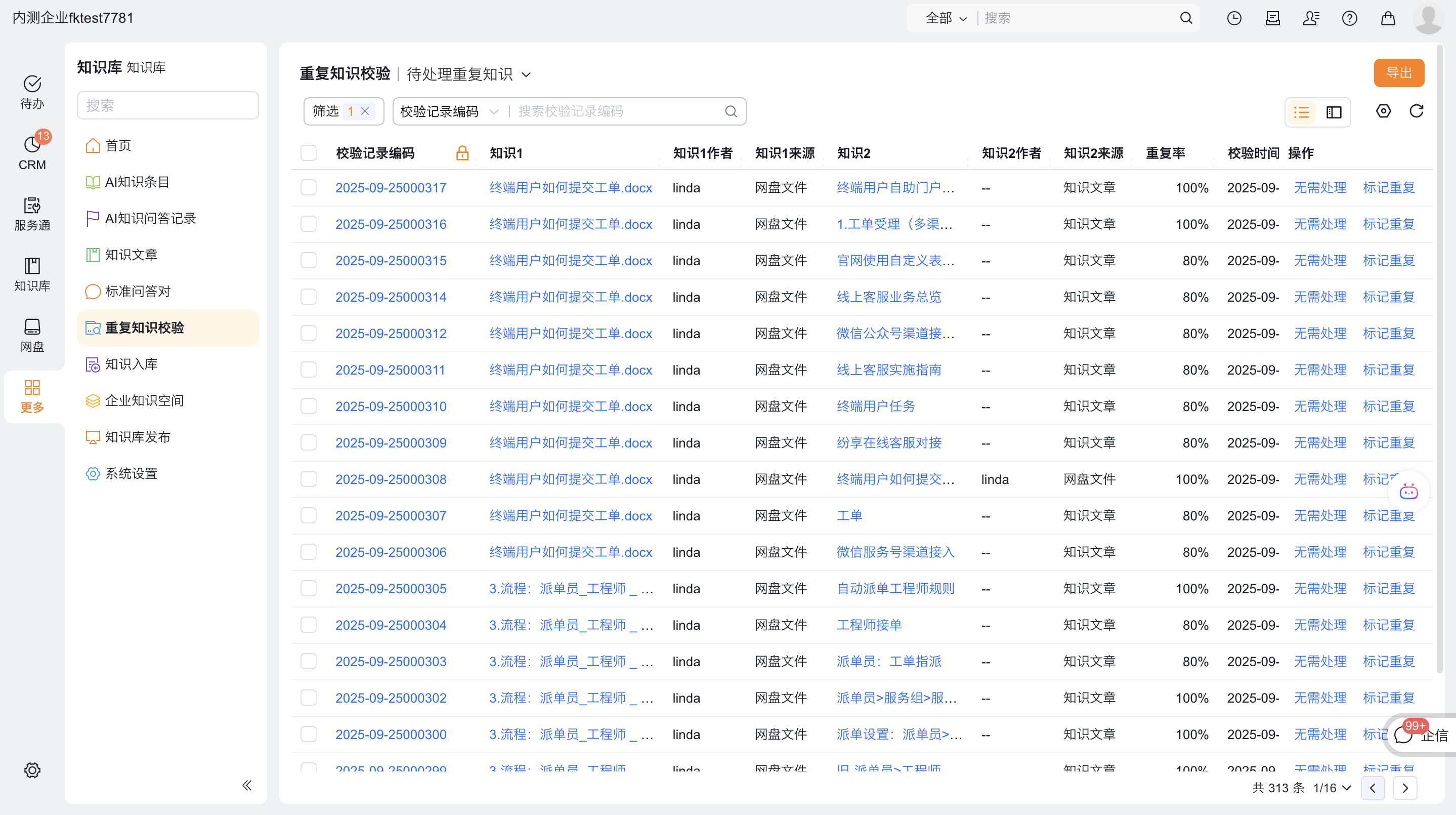Open 知识文章 in the left menu
The width and height of the screenshot is (1456, 815).
click(x=131, y=255)
